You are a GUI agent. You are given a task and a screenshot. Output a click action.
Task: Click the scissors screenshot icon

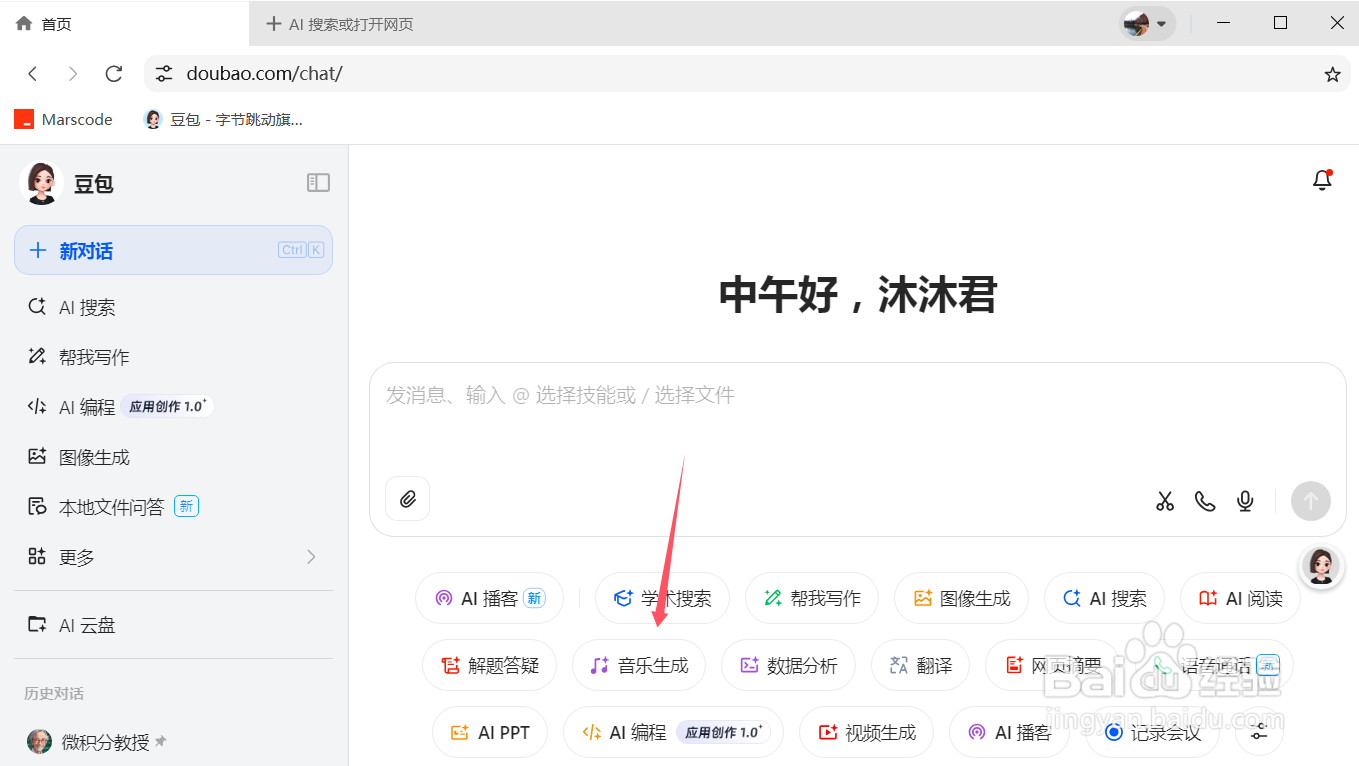click(x=1165, y=501)
